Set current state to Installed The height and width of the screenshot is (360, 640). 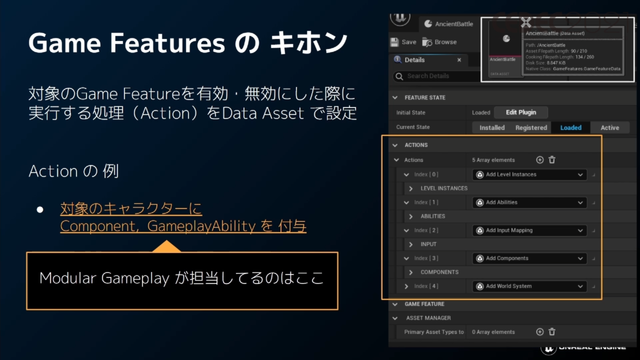pos(492,128)
